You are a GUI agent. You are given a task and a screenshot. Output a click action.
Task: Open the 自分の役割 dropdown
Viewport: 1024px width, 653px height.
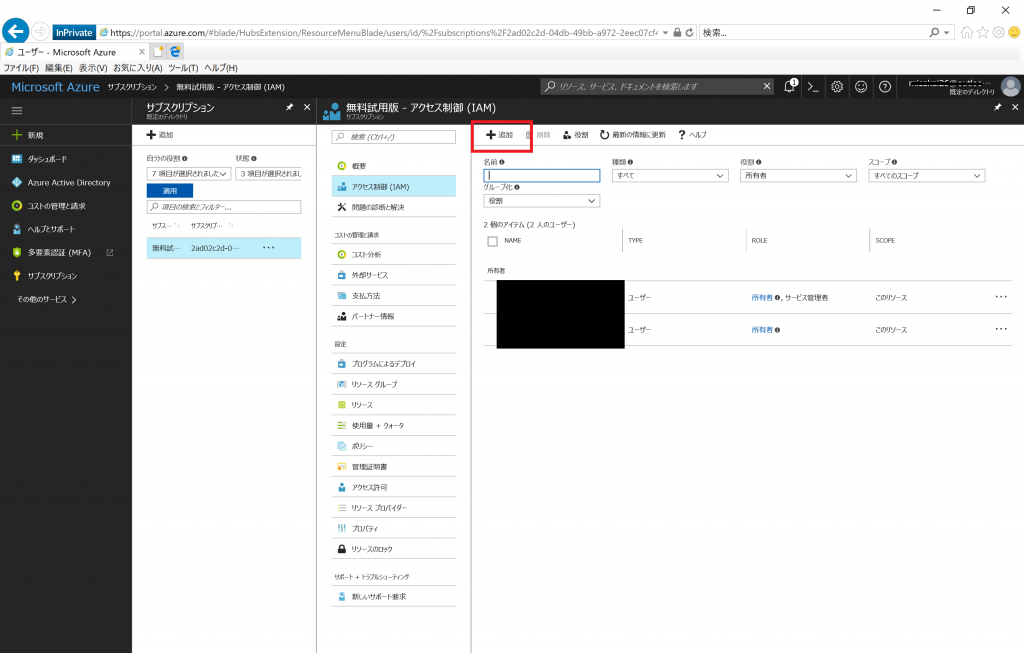(189, 174)
